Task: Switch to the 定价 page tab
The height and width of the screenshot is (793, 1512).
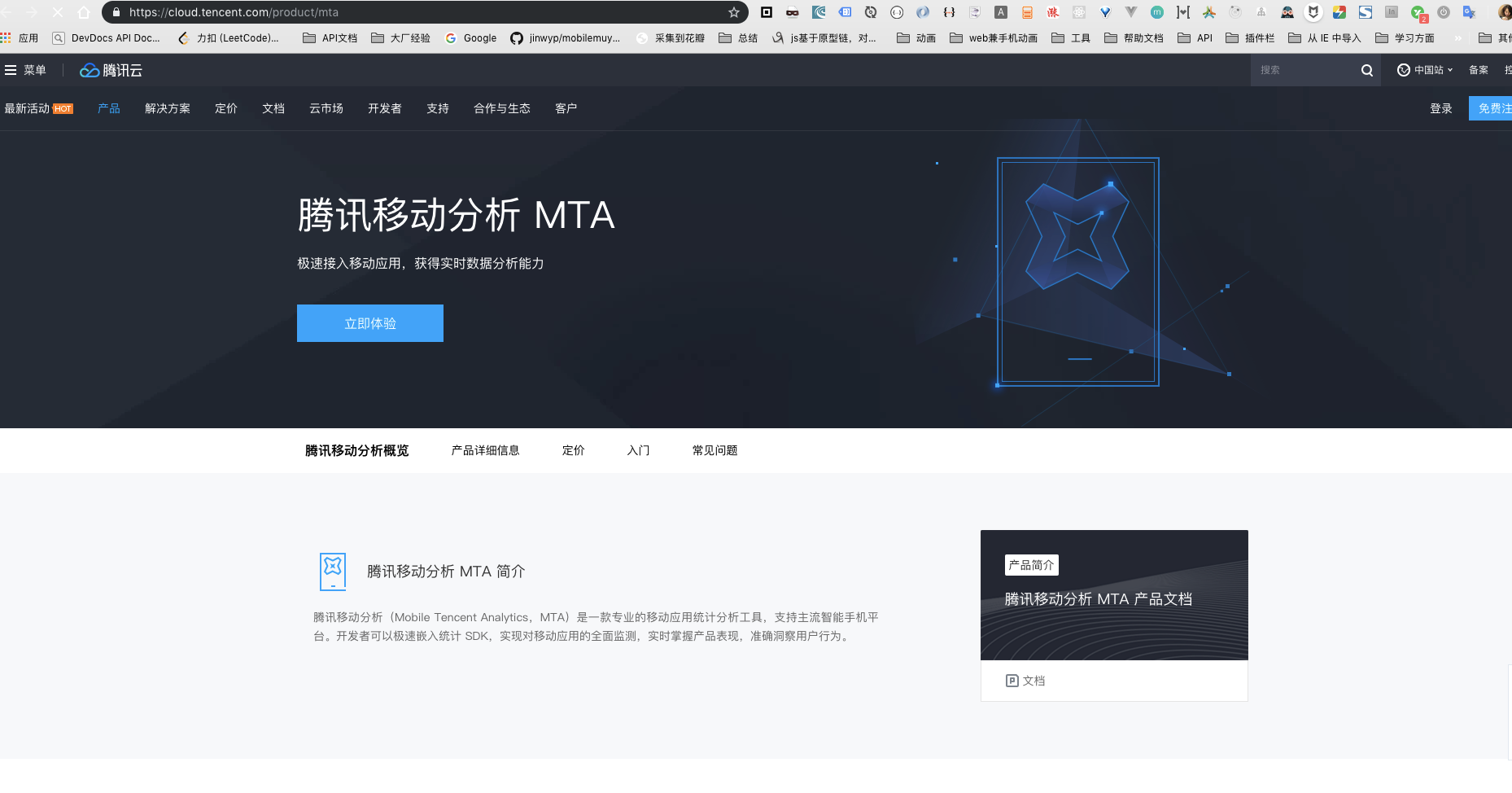Action: click(574, 450)
